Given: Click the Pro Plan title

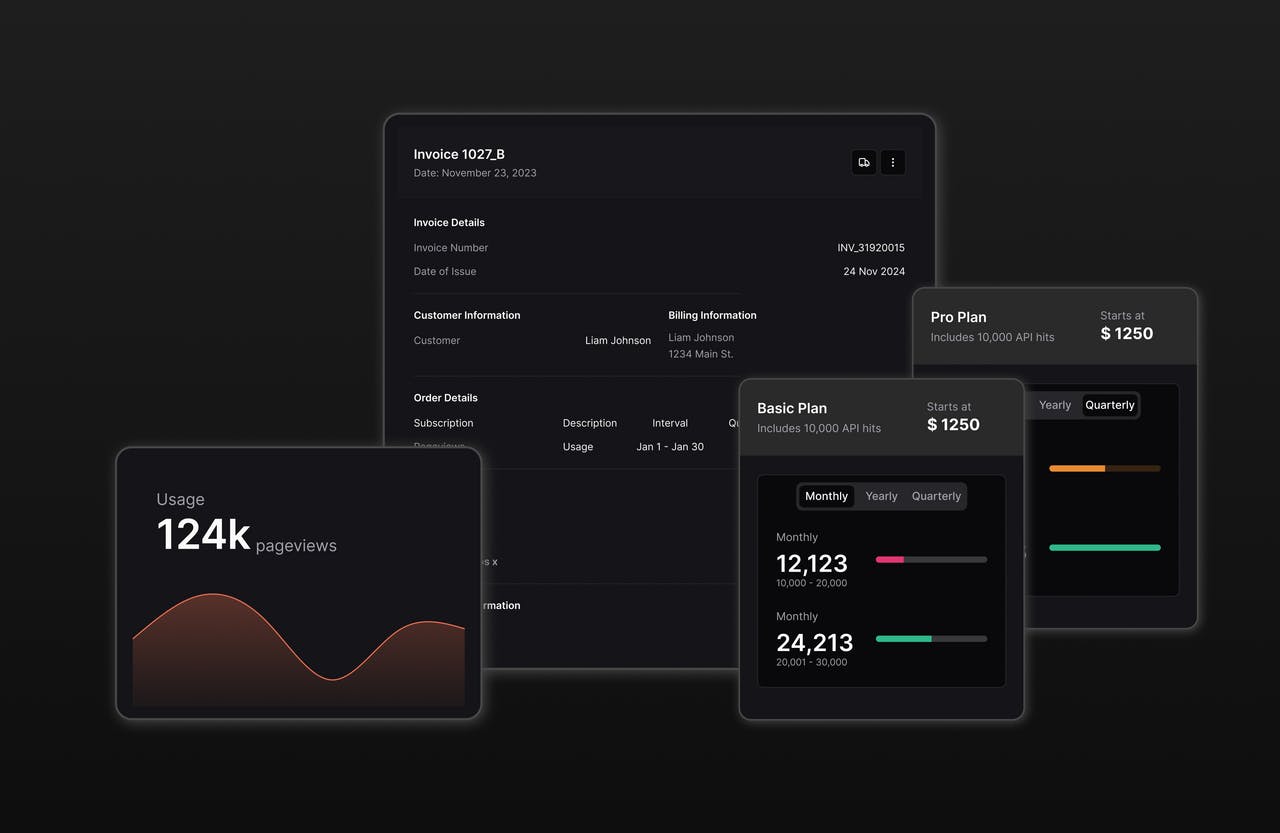Looking at the screenshot, I should pyautogui.click(x=958, y=317).
